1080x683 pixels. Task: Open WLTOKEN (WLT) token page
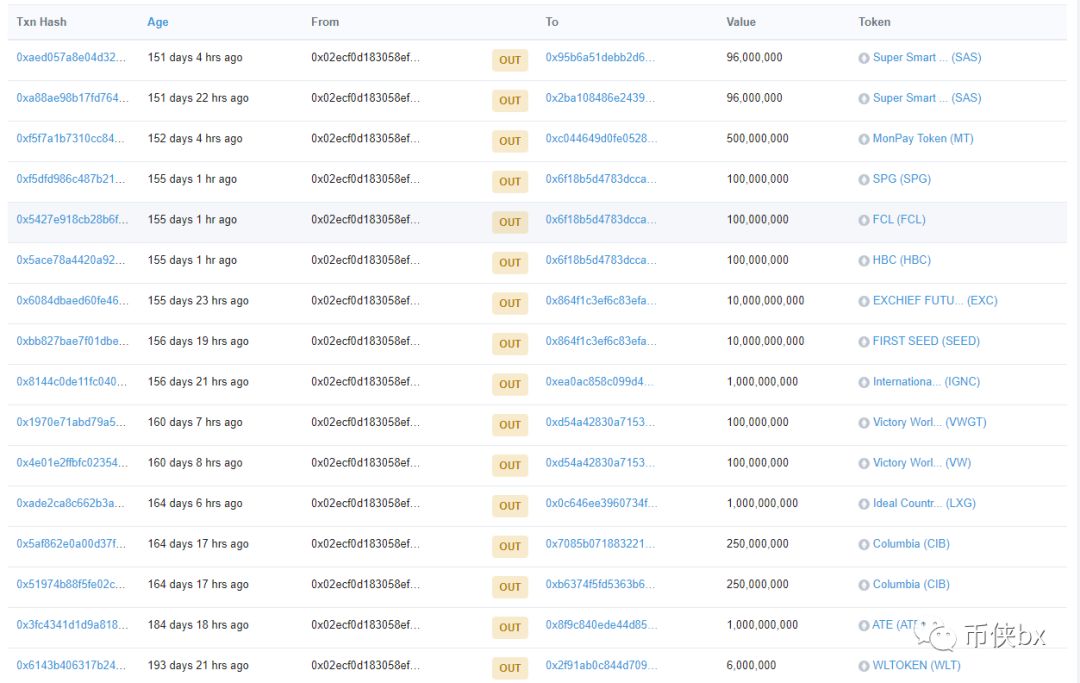916,666
